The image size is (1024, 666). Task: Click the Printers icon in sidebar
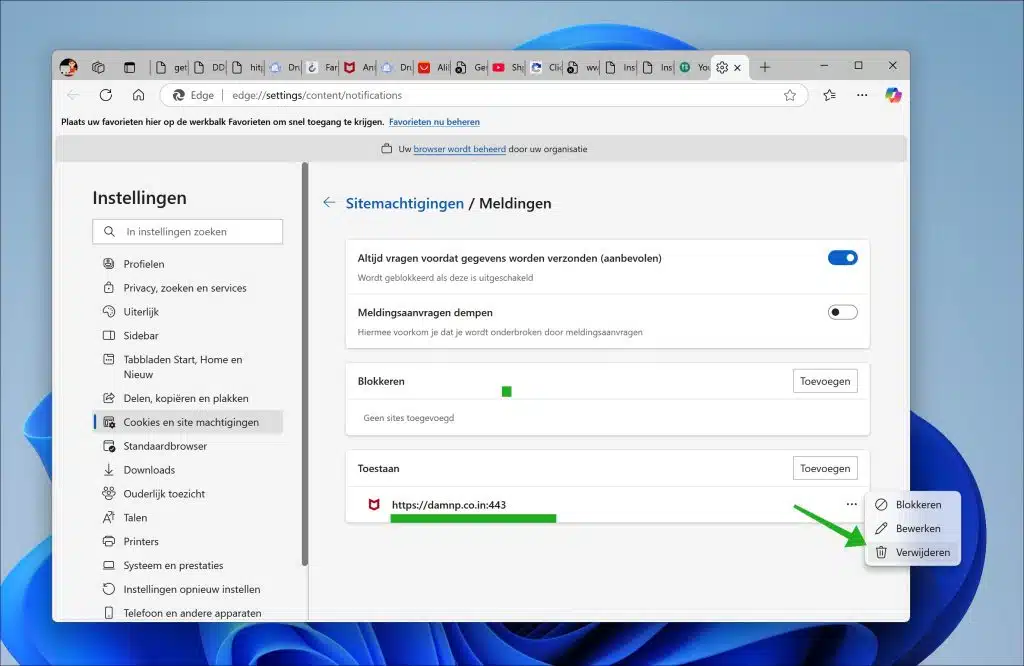point(109,541)
